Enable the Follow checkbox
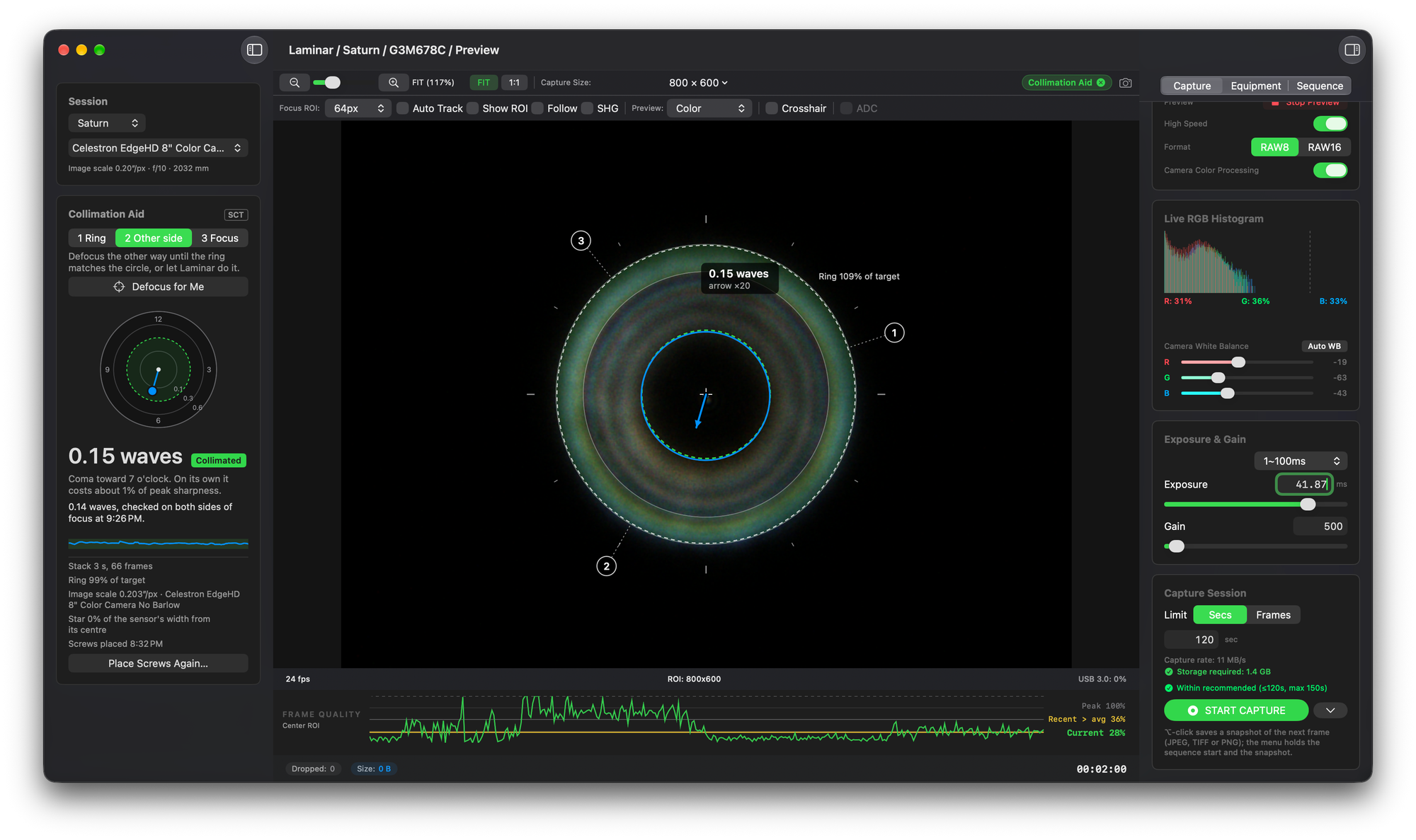The height and width of the screenshot is (840, 1416). 537,108
